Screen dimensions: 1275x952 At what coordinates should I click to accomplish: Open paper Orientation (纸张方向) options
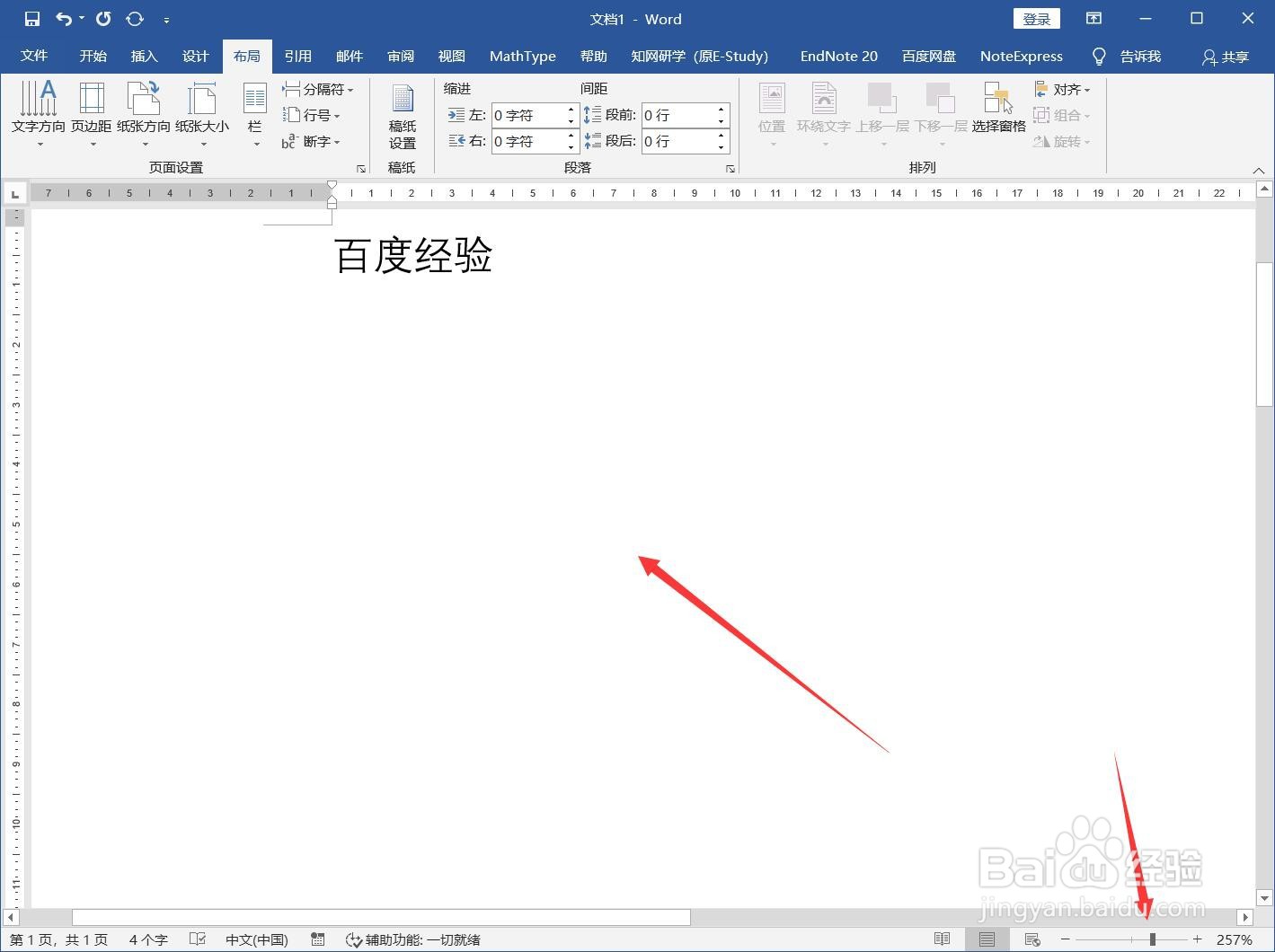(144, 115)
